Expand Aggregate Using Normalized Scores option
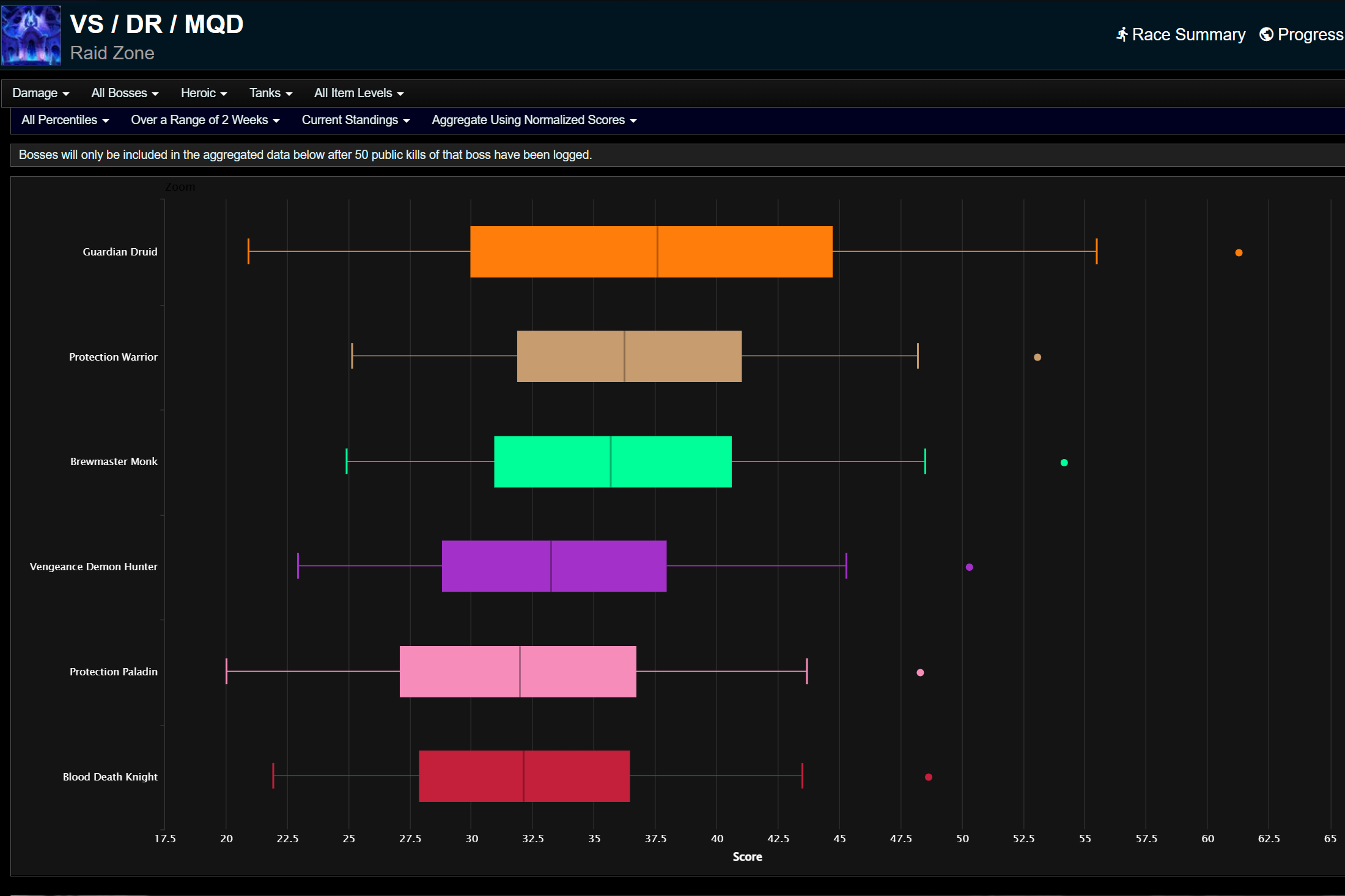The image size is (1345, 896). (x=534, y=120)
